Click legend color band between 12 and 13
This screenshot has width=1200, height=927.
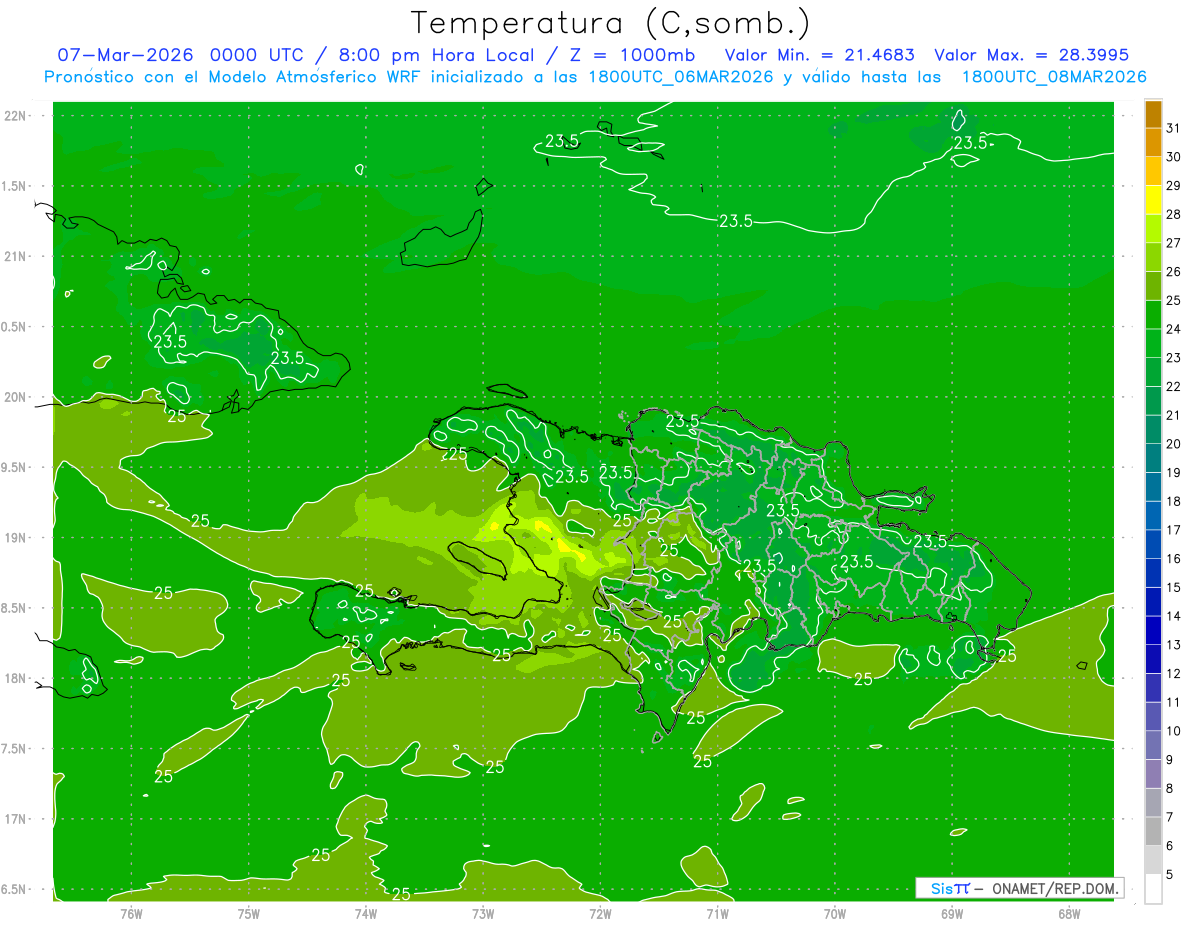click(x=1153, y=660)
